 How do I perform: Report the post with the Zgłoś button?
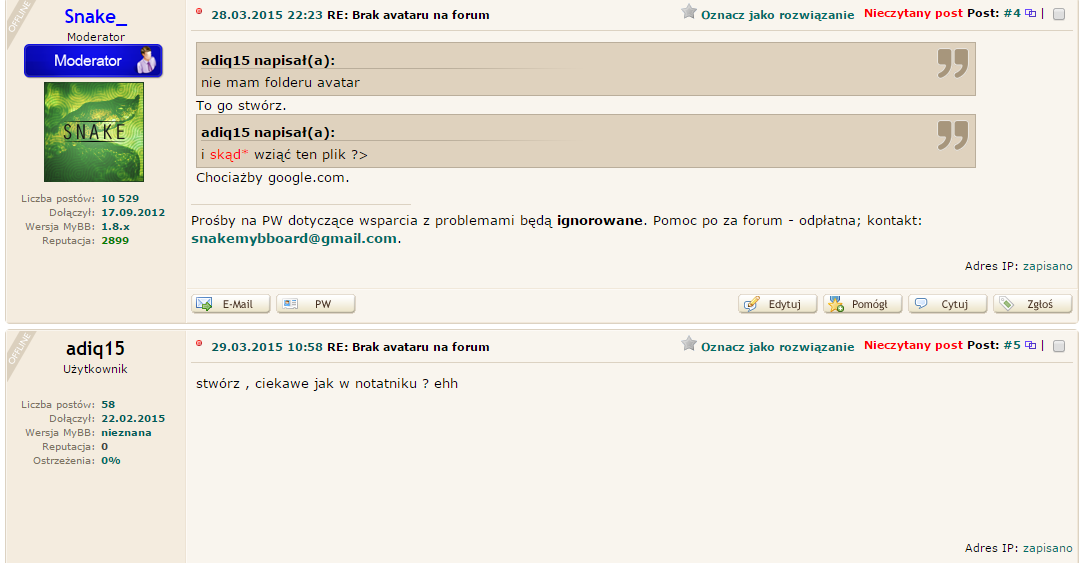(1033, 304)
